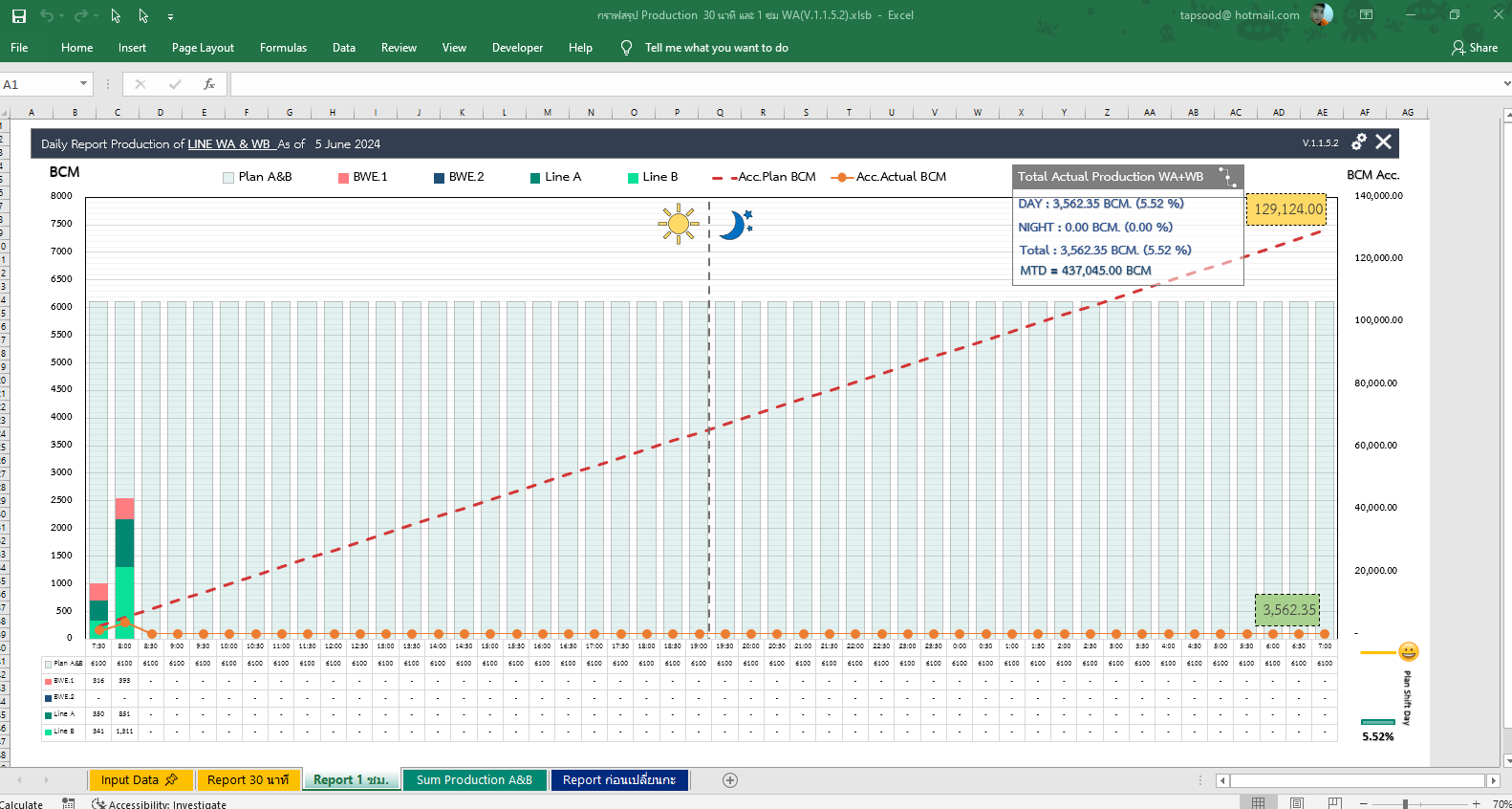Click the Share button
1512x809 pixels.
click(x=1475, y=48)
